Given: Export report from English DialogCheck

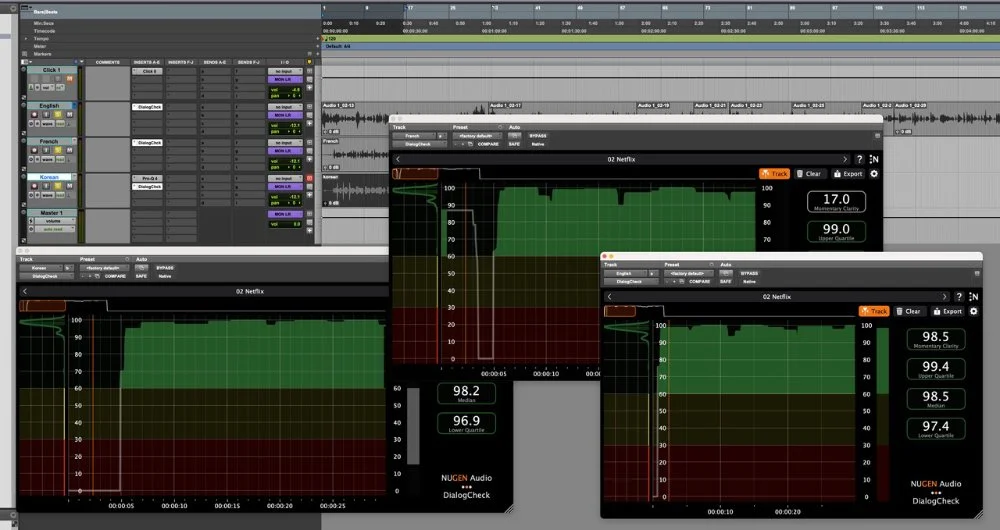Looking at the screenshot, I should [947, 311].
